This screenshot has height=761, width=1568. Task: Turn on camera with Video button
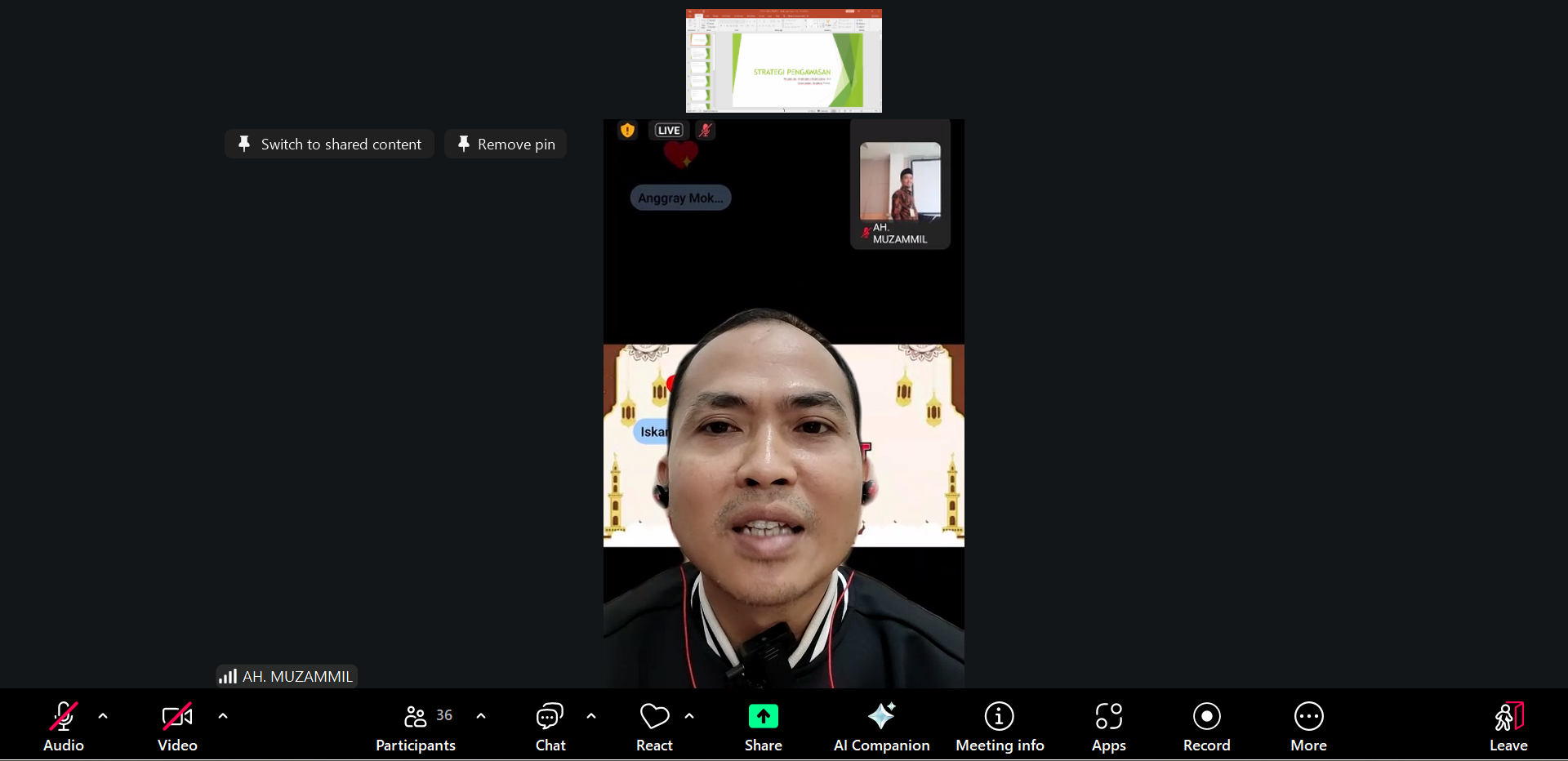pyautogui.click(x=177, y=725)
